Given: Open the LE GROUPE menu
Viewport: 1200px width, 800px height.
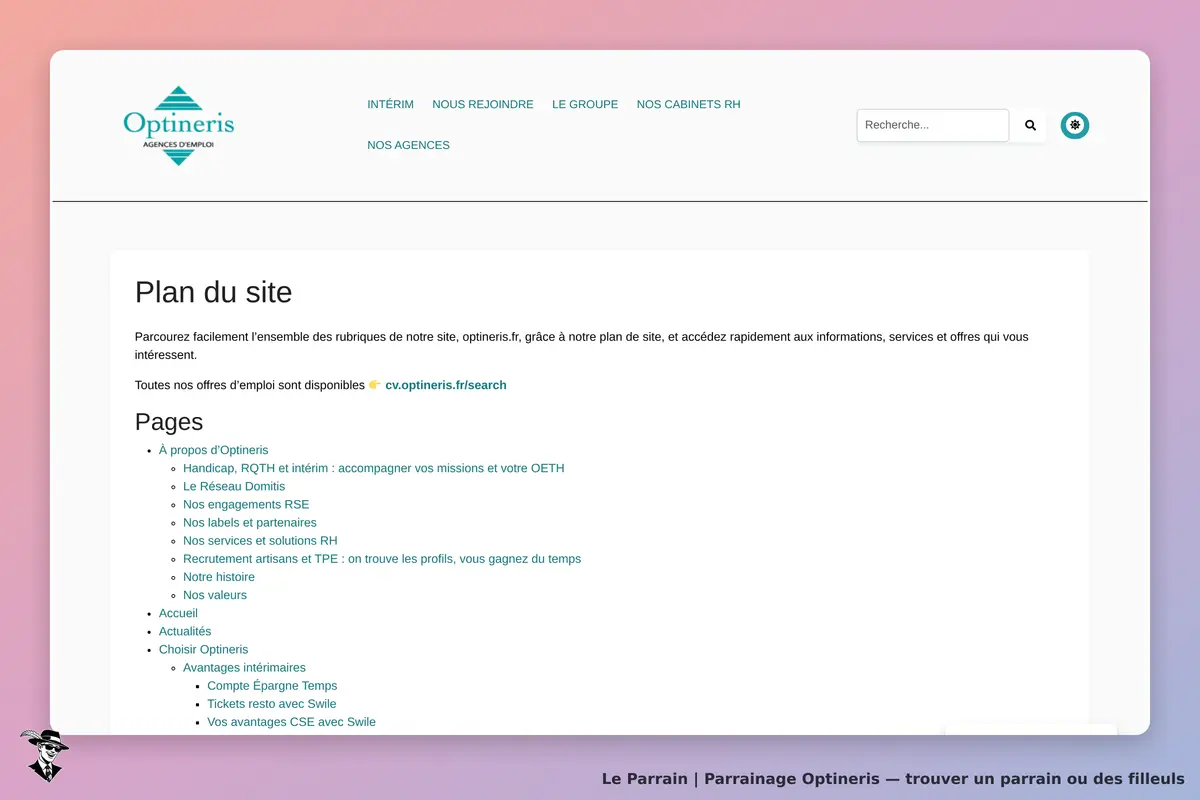Looking at the screenshot, I should point(585,104).
